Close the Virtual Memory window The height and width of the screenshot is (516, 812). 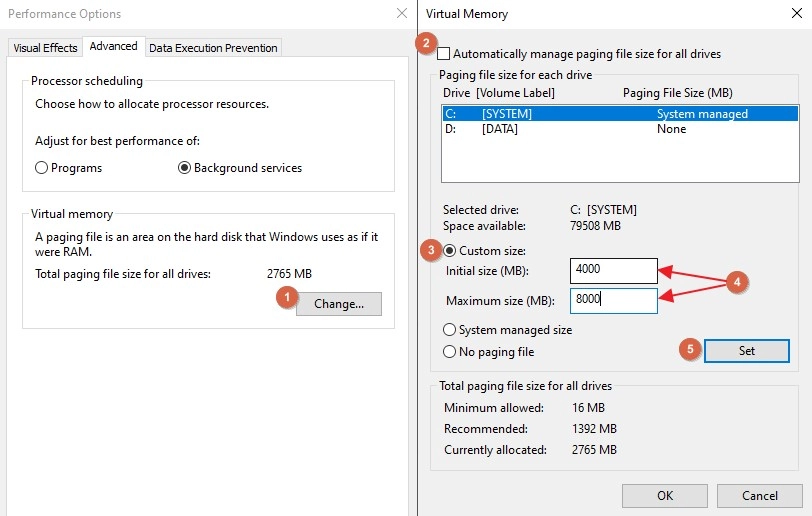pos(797,13)
